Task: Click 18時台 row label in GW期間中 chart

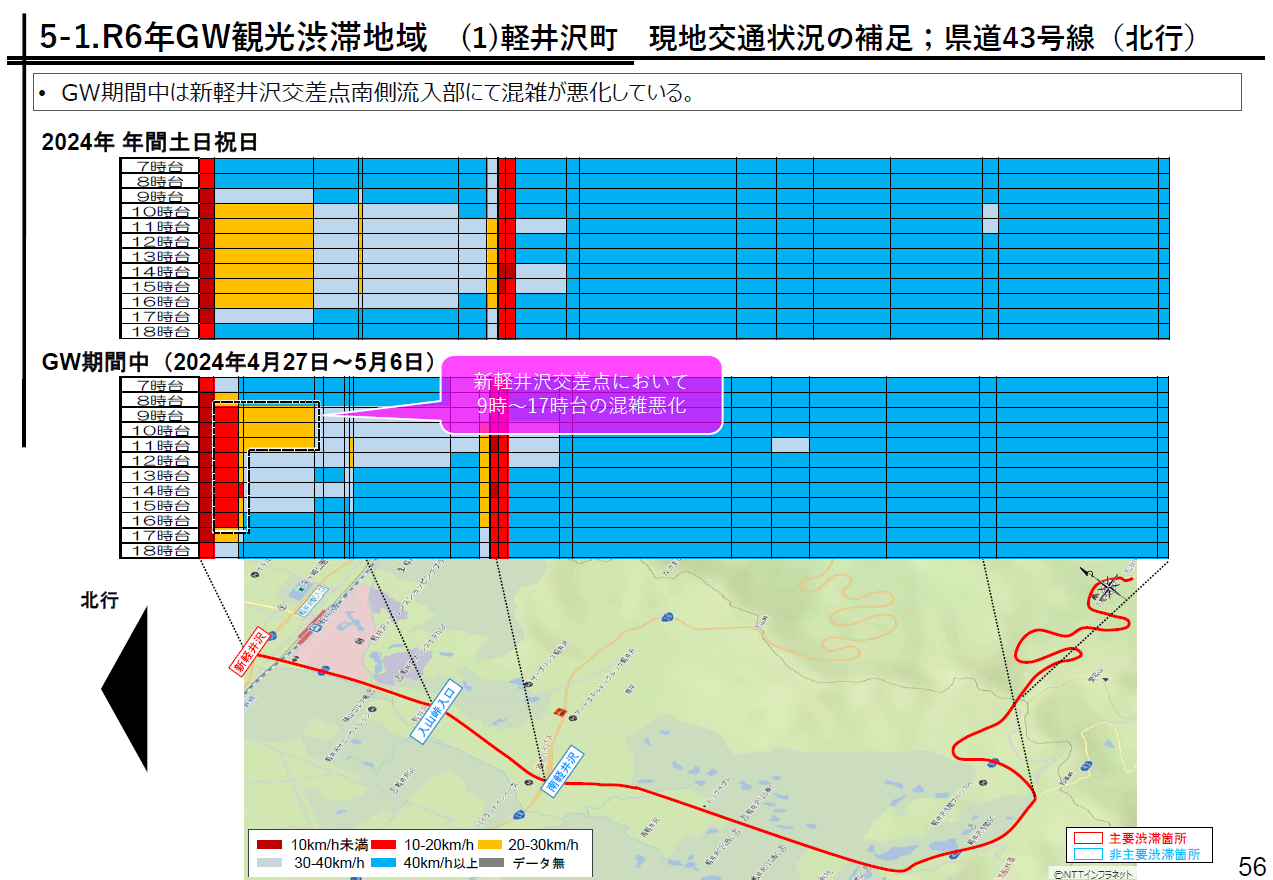Action: pyautogui.click(x=160, y=550)
